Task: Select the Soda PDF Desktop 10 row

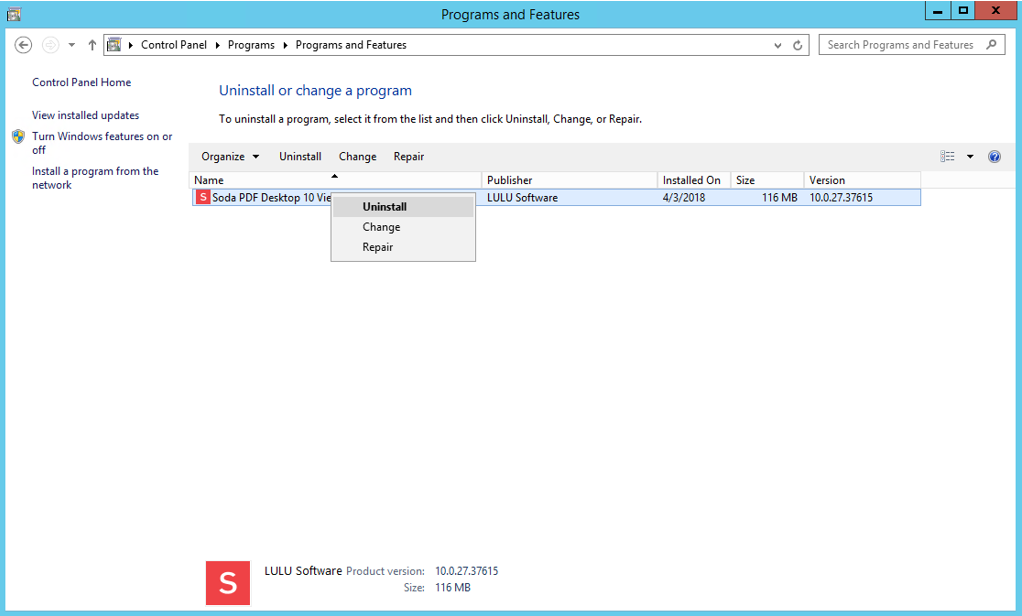Action: 556,198
